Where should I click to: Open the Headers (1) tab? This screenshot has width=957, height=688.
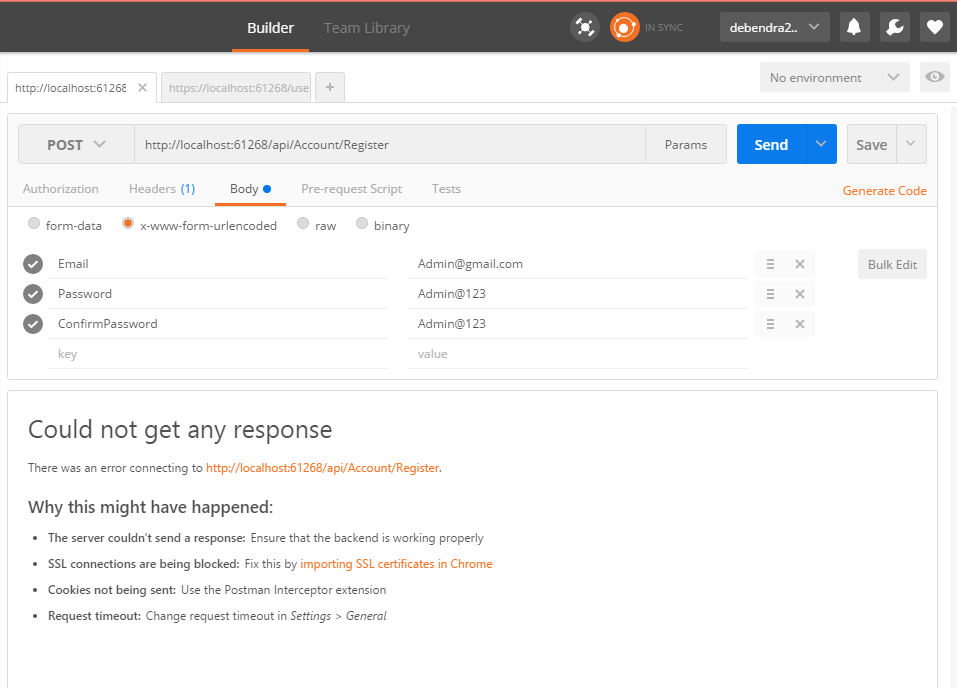[x=162, y=189]
